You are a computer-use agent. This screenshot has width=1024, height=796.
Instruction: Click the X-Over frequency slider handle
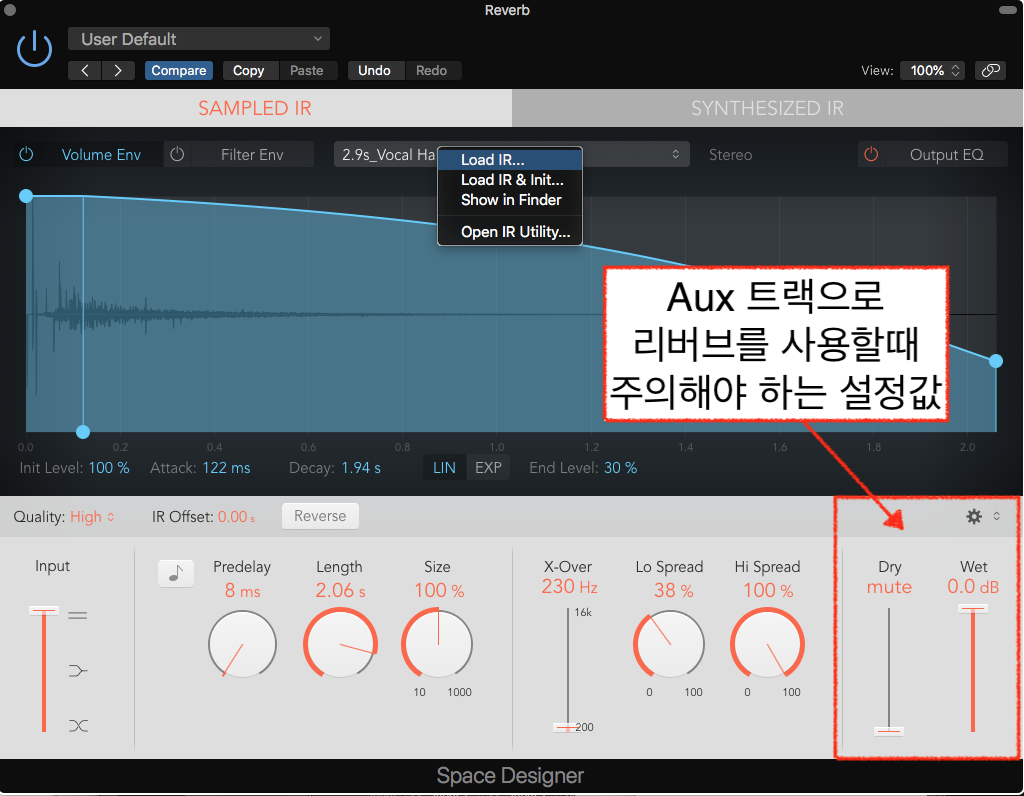click(568, 727)
